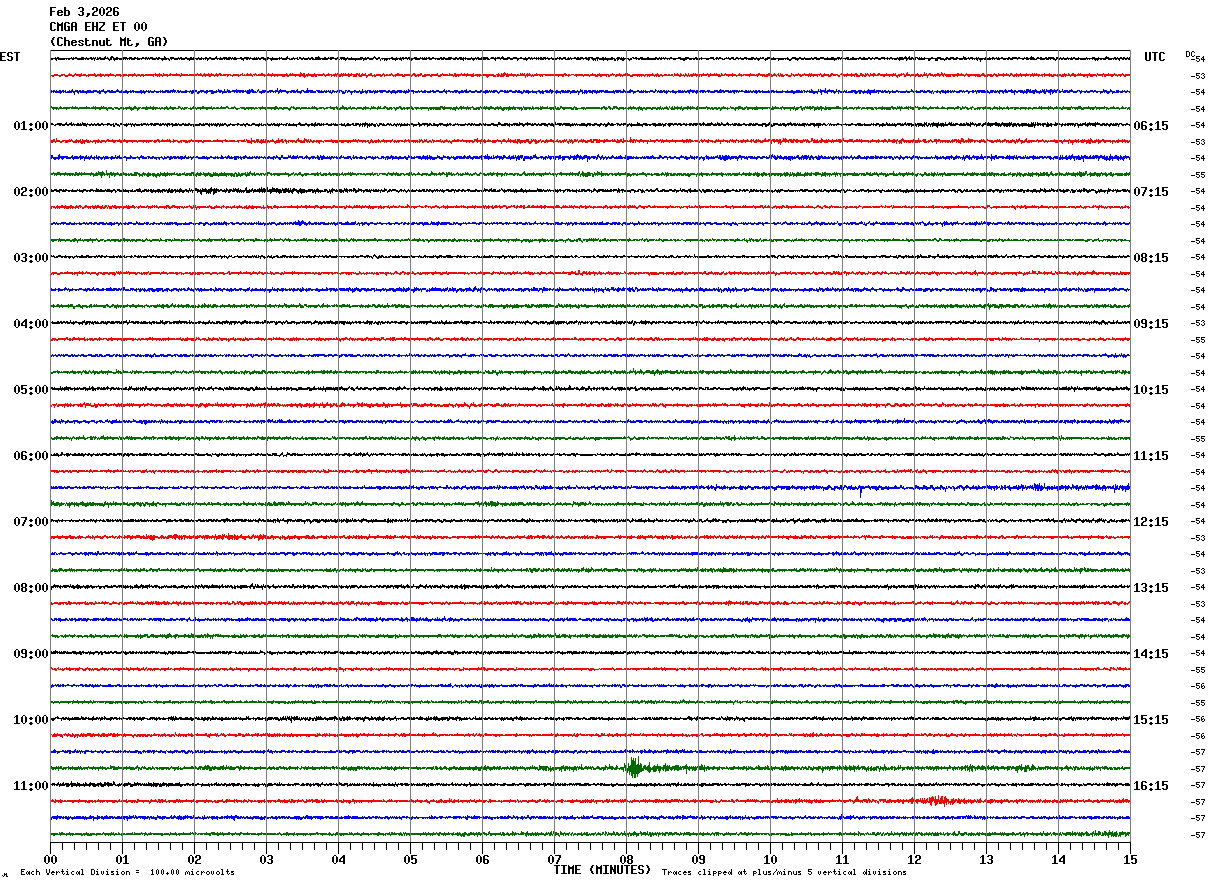Click the DC offset column header

1190,54
